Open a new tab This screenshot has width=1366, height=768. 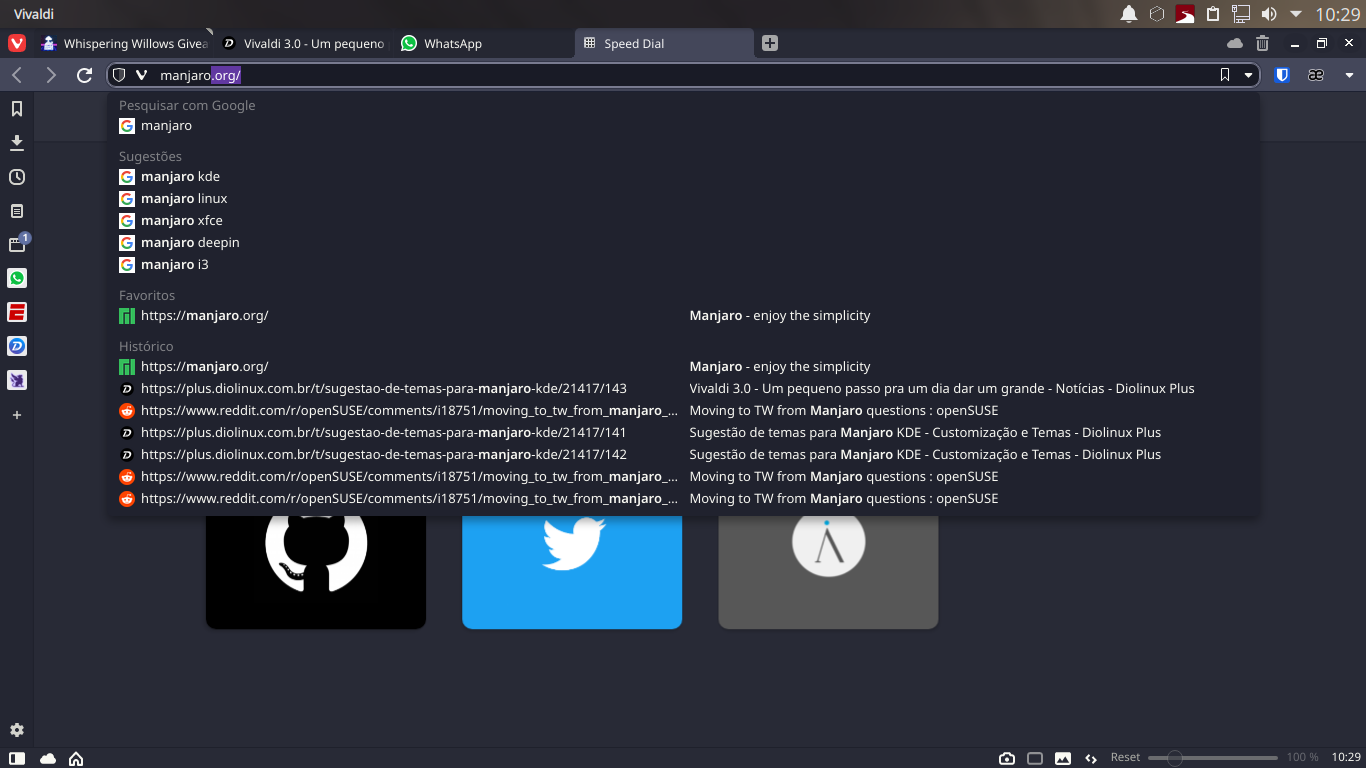770,43
